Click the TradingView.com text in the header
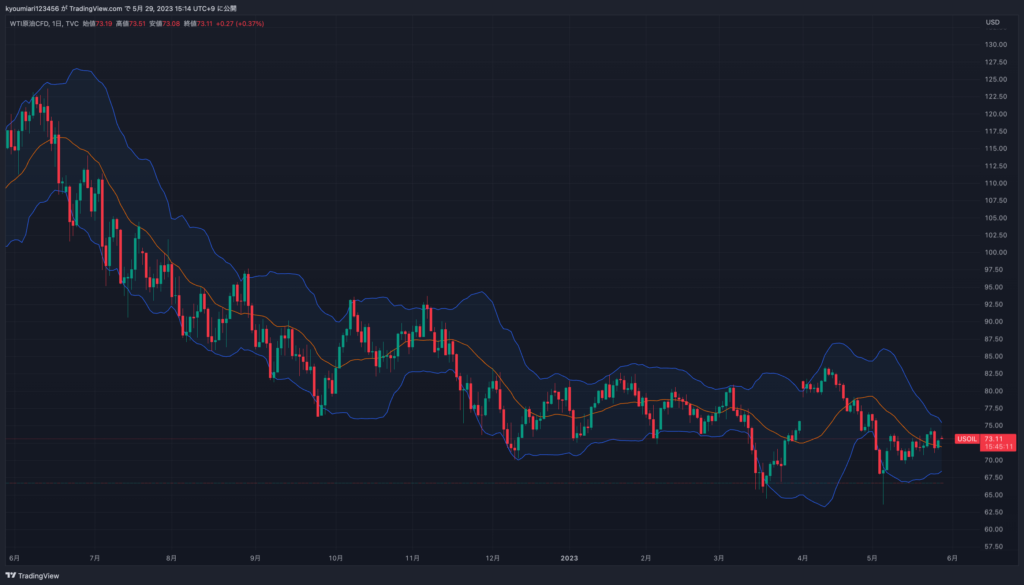1024x585 pixels. click(96, 8)
